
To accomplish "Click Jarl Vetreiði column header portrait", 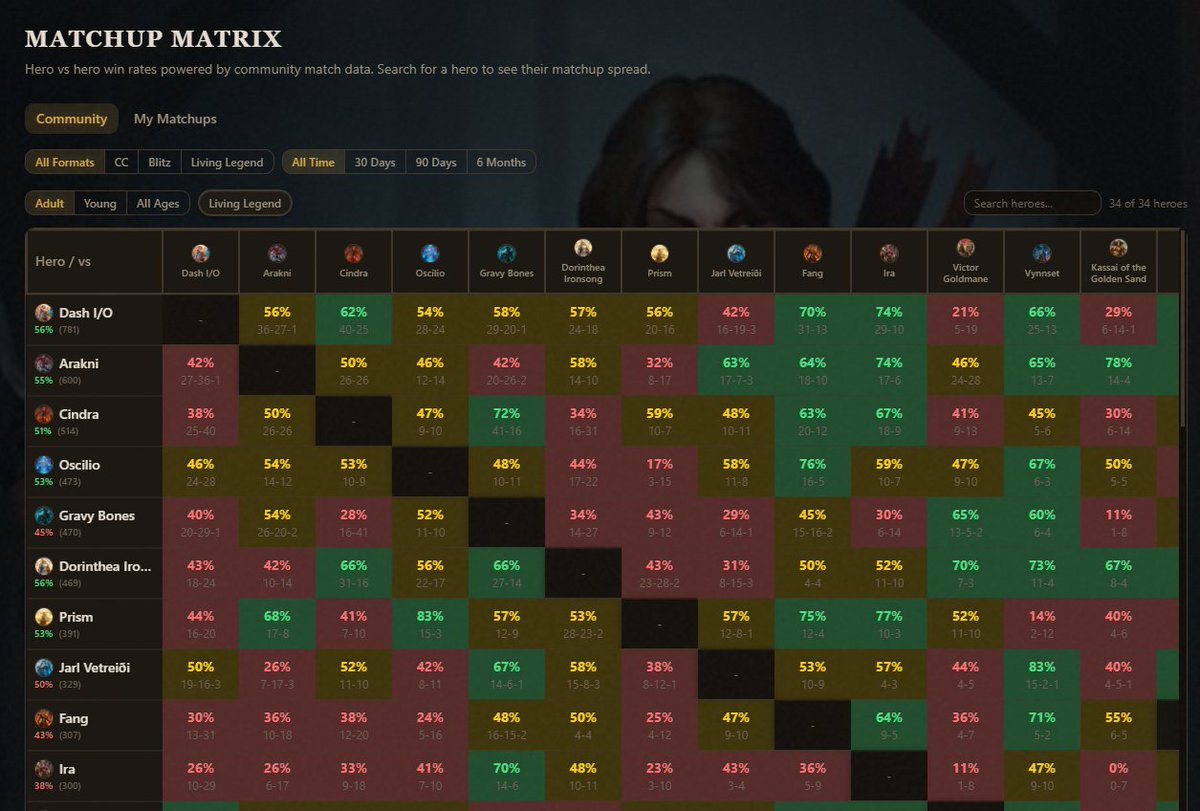I will (x=736, y=253).
